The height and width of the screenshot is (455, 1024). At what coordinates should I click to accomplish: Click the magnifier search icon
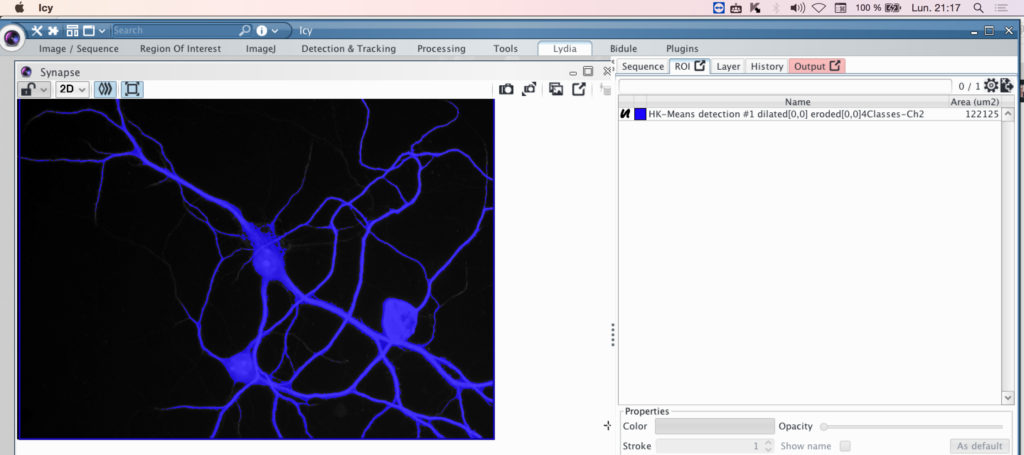coord(245,30)
